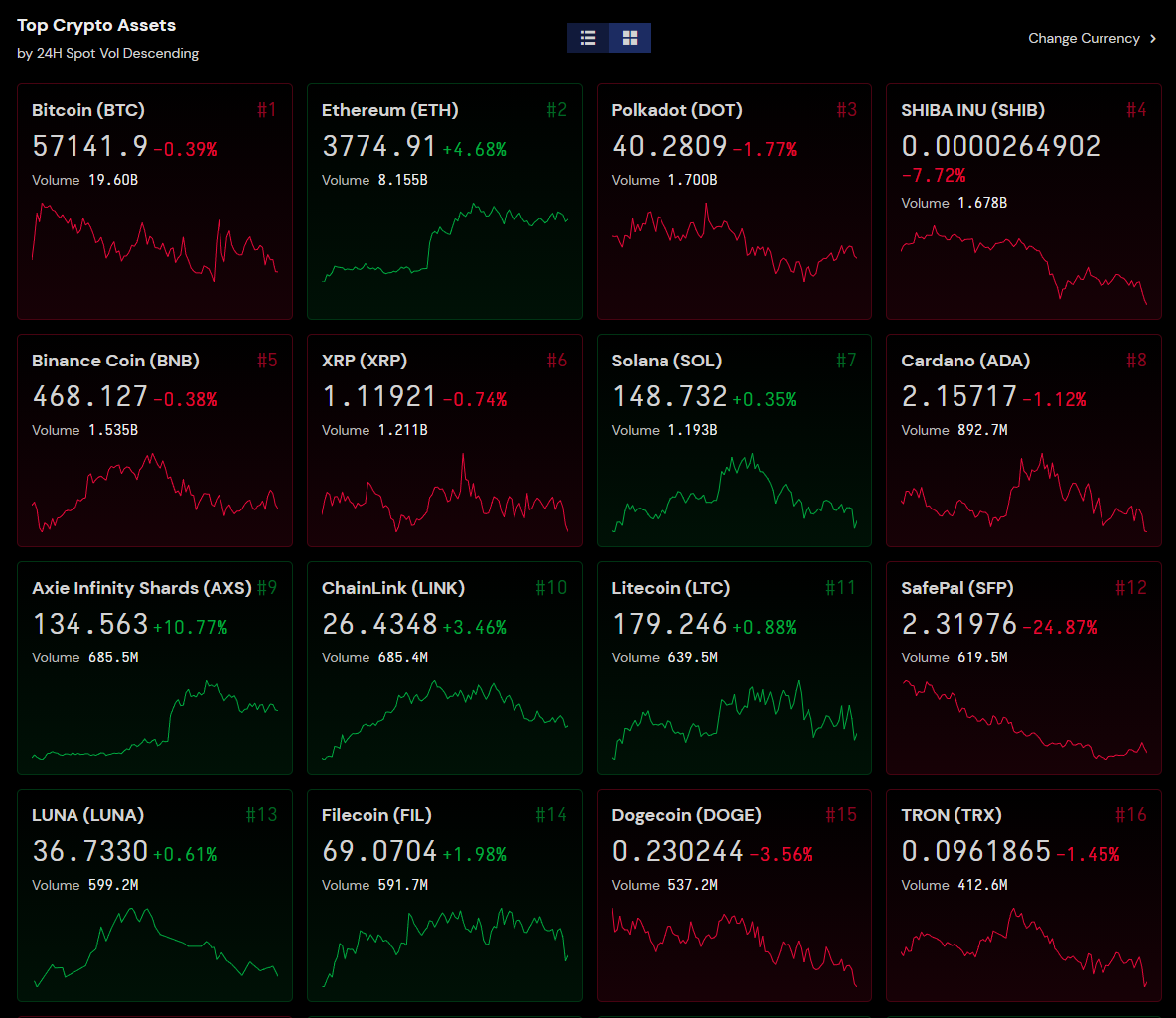Open the Ethereum (ETH) card title

[390, 110]
